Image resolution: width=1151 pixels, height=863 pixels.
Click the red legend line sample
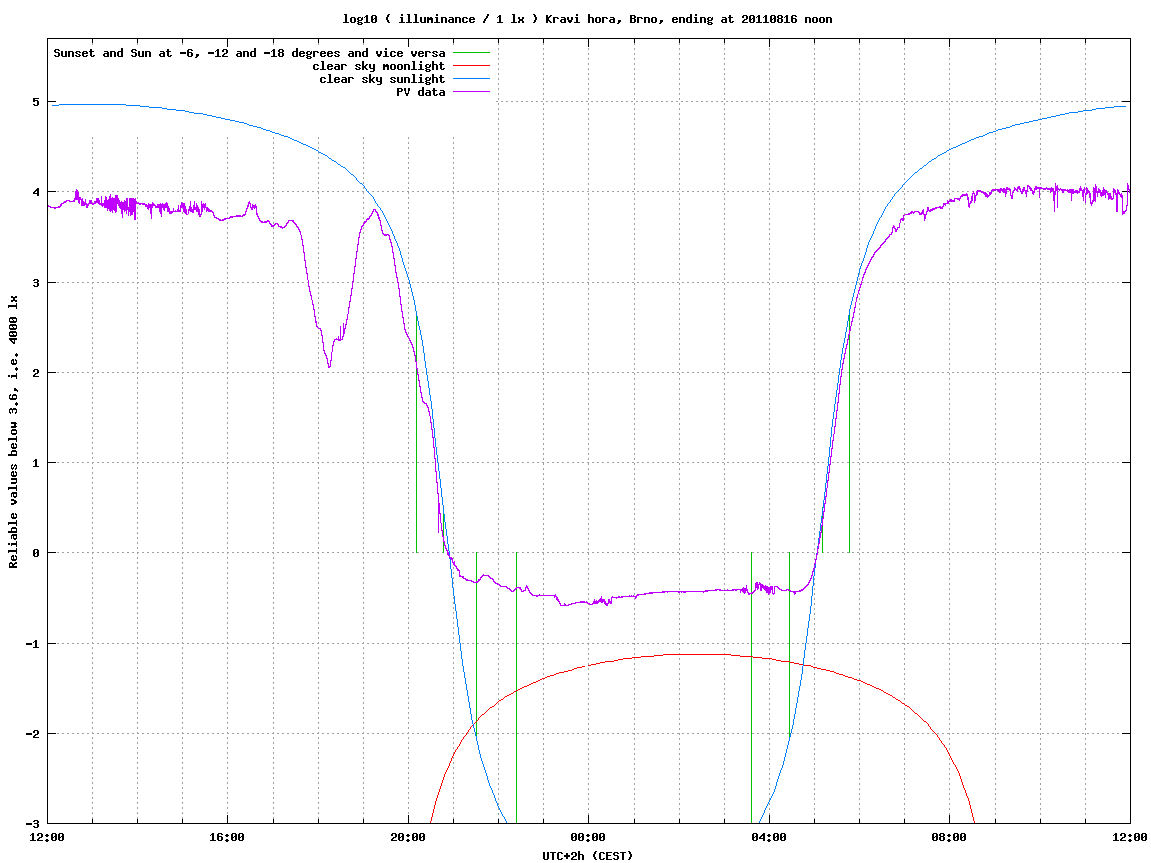click(471, 66)
